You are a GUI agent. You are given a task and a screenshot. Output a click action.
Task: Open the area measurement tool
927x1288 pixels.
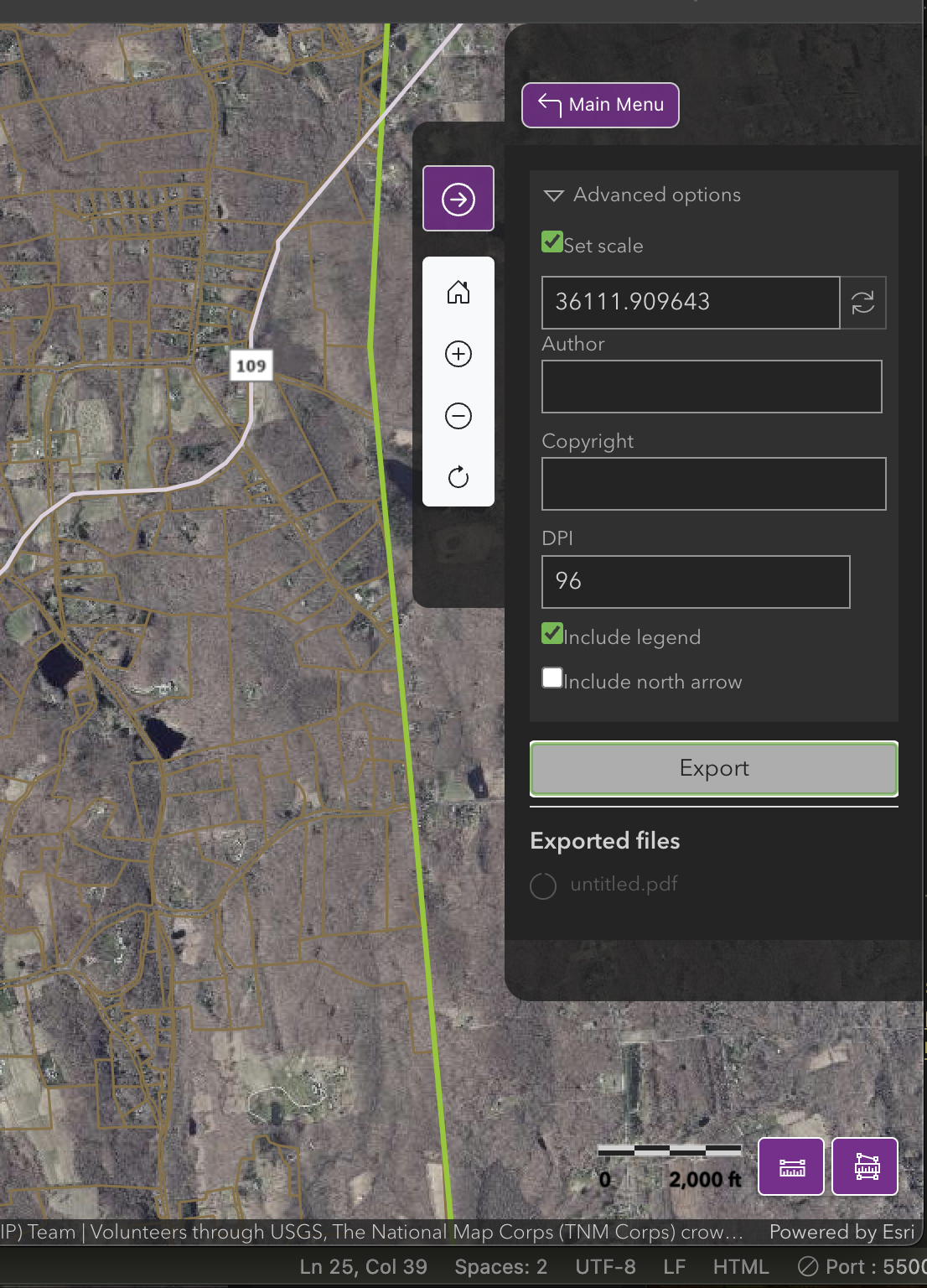(x=865, y=1166)
